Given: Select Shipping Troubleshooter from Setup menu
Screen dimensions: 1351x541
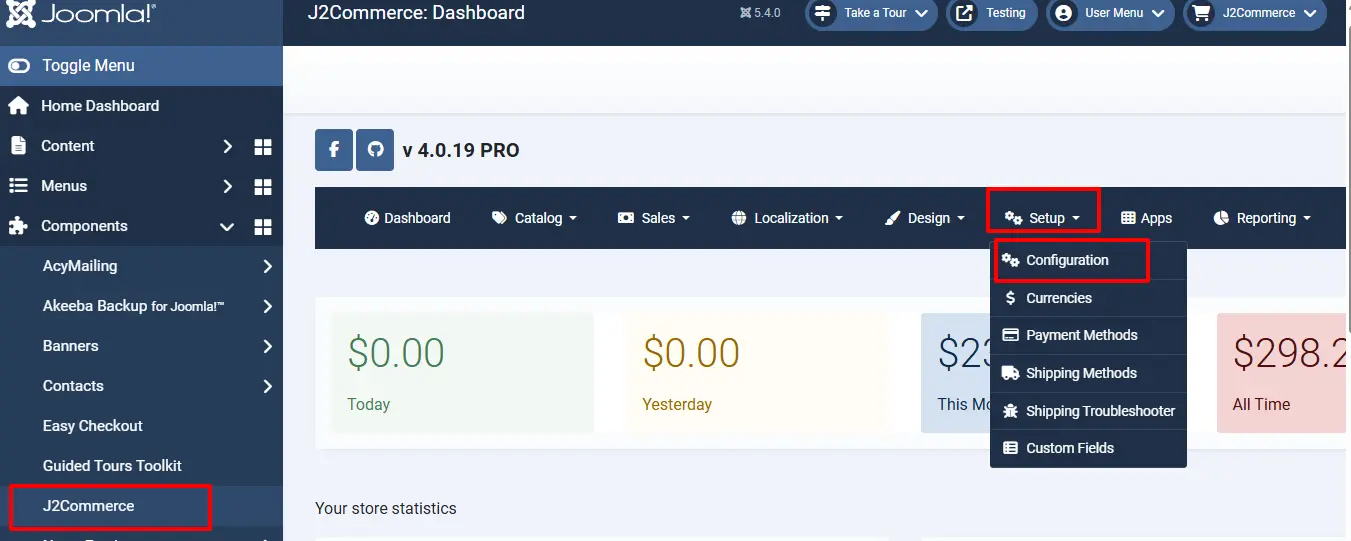Looking at the screenshot, I should tap(1088, 411).
